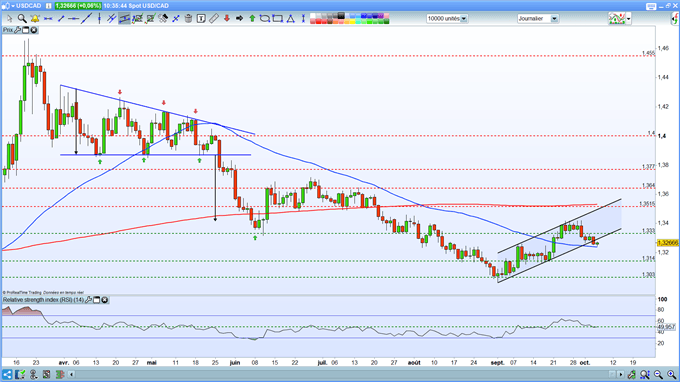Image resolution: width=680 pixels, height=382 pixels.
Task: Click the Relative strength index (RSI) label
Action: 43,300
